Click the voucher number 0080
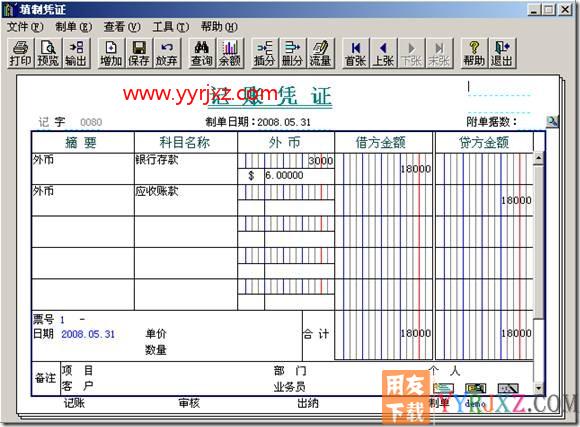This screenshot has width=580, height=427. pos(91,122)
